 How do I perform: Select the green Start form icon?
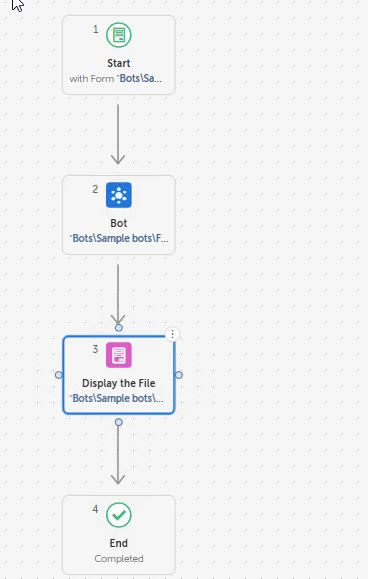tap(118, 35)
